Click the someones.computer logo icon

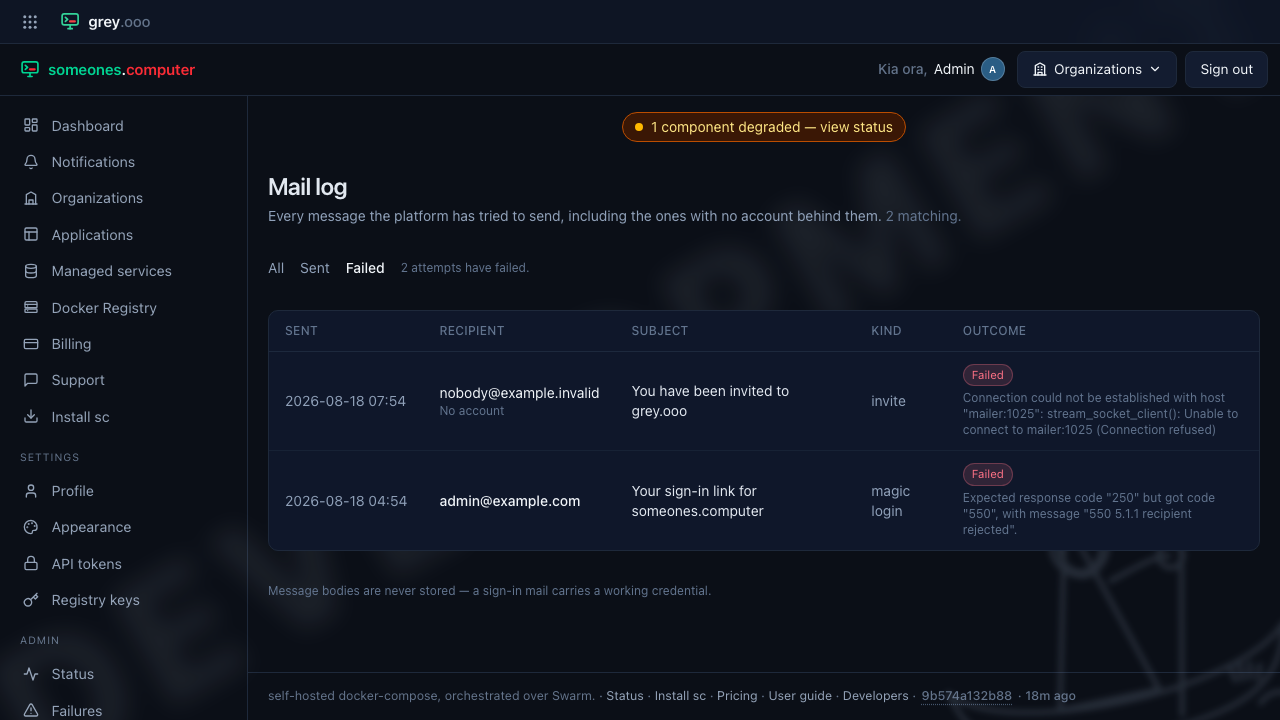coord(30,69)
